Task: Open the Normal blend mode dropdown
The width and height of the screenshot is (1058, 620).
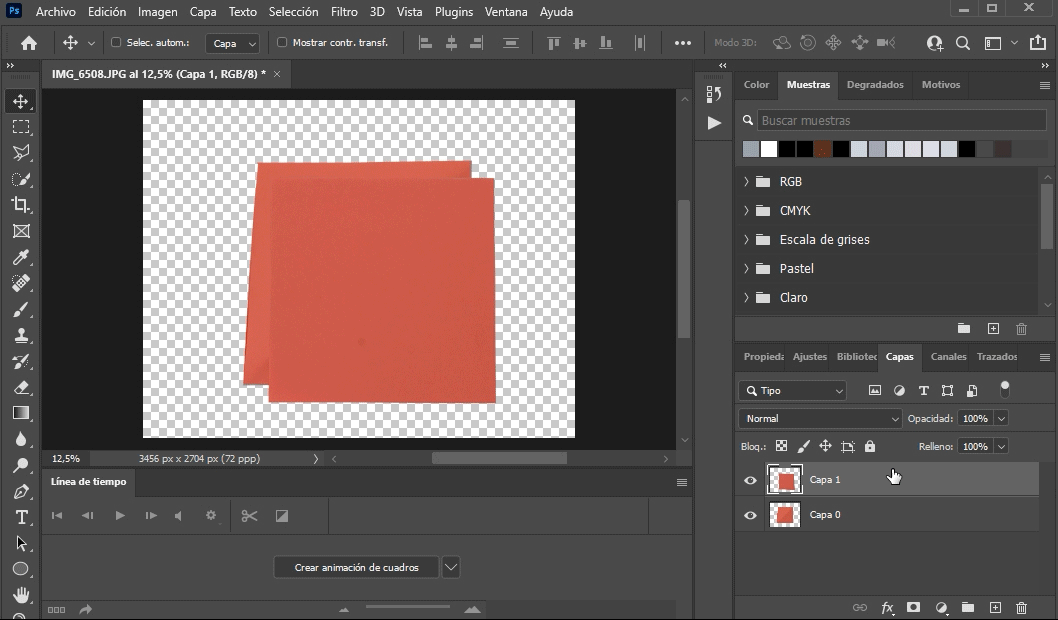Action: (820, 419)
